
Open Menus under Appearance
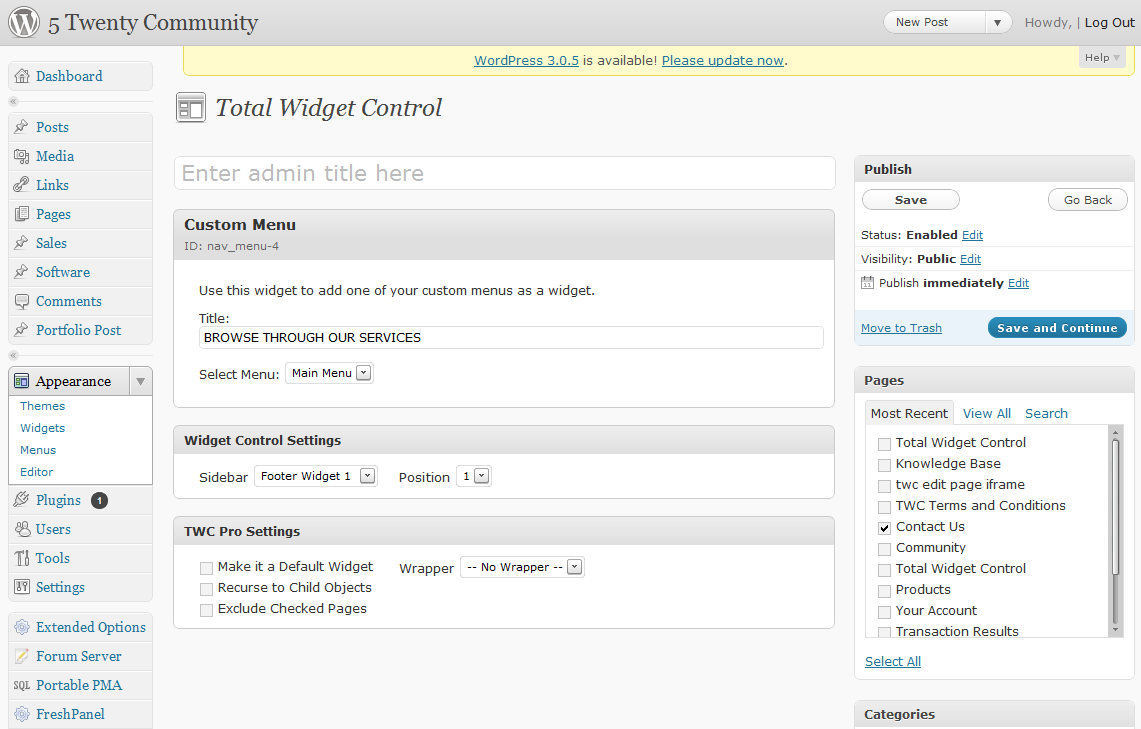[38, 450]
